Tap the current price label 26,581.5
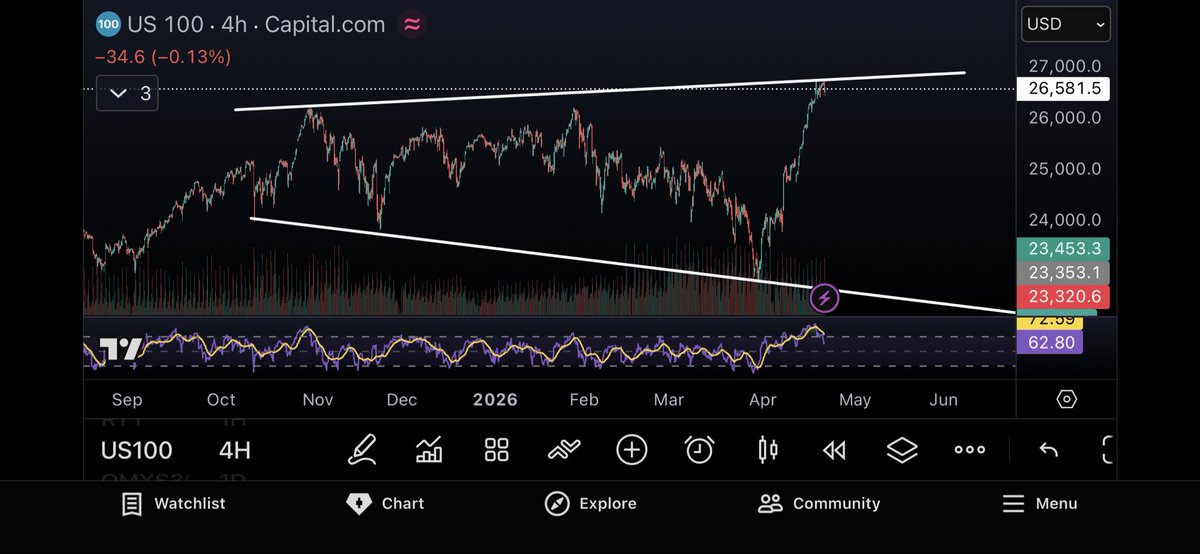The width and height of the screenshot is (1200, 554). tap(1063, 89)
